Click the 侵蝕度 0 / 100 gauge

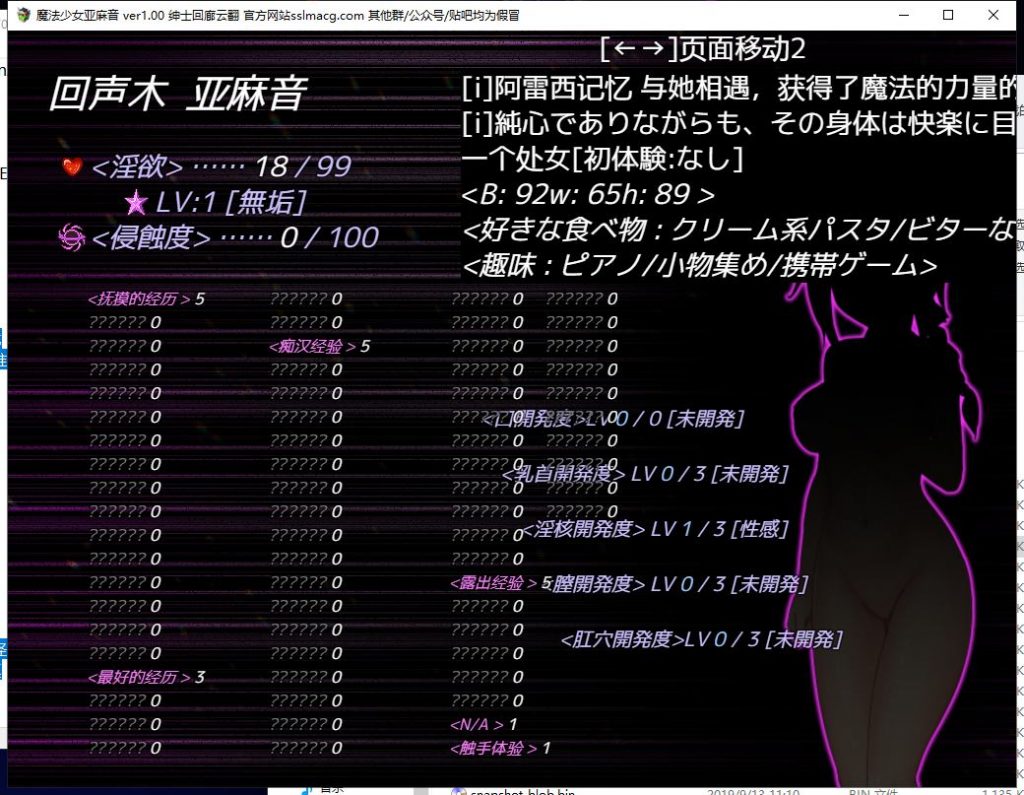pyautogui.click(x=235, y=238)
